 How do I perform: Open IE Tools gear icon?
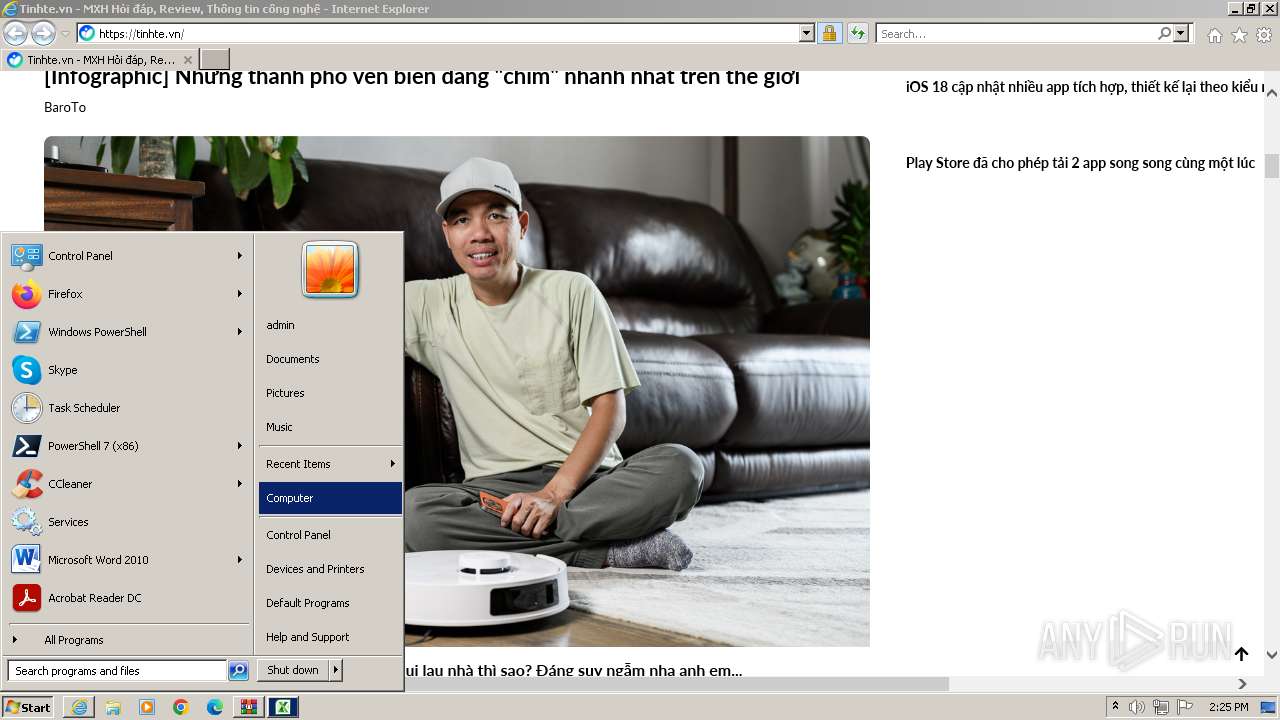click(x=1264, y=35)
